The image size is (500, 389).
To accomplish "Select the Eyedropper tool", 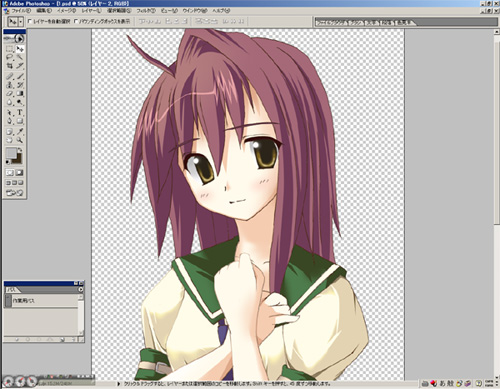I will click(20, 132).
